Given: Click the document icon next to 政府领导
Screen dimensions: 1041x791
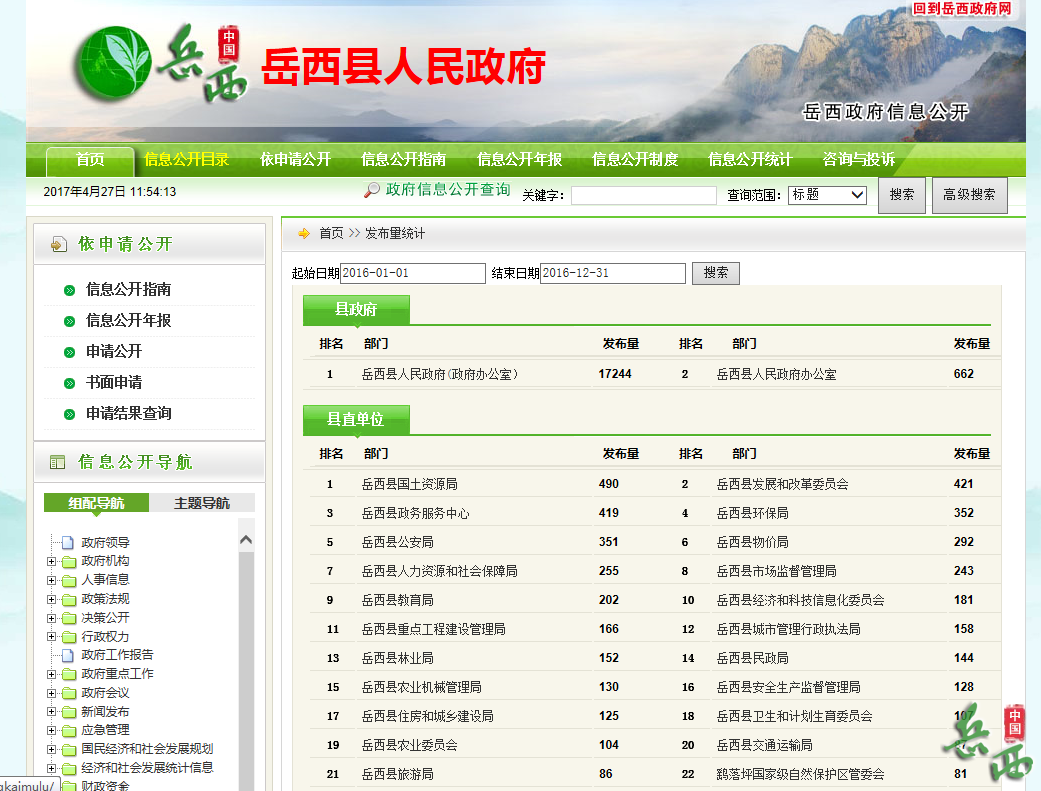Looking at the screenshot, I should pos(68,543).
